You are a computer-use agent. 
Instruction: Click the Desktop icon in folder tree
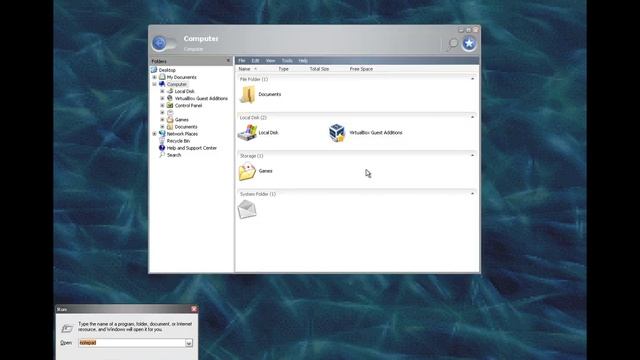coord(154,70)
